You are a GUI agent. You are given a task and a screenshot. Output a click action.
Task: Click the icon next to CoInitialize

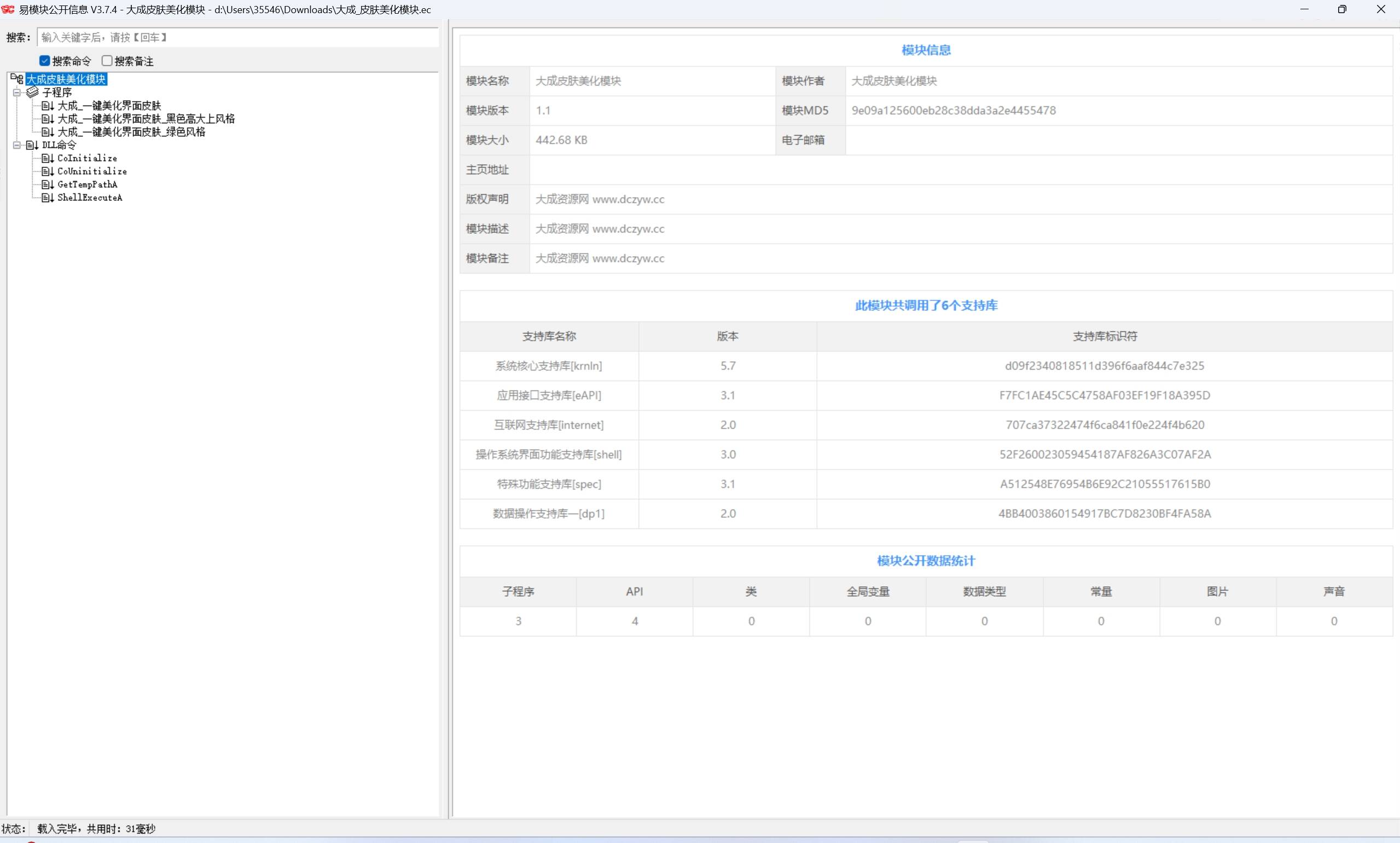click(48, 158)
